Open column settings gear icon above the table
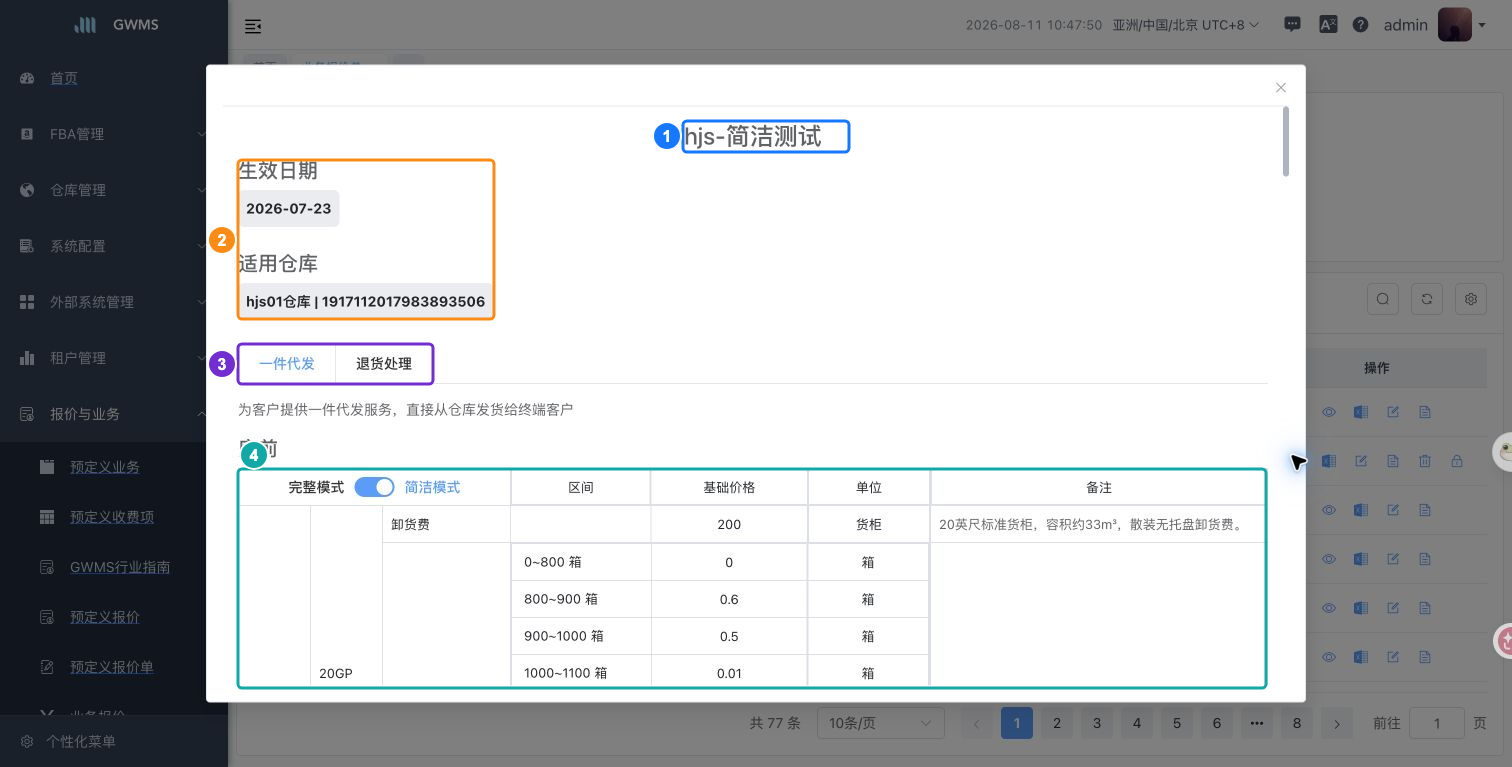Viewport: 1512px width, 767px height. click(x=1470, y=298)
